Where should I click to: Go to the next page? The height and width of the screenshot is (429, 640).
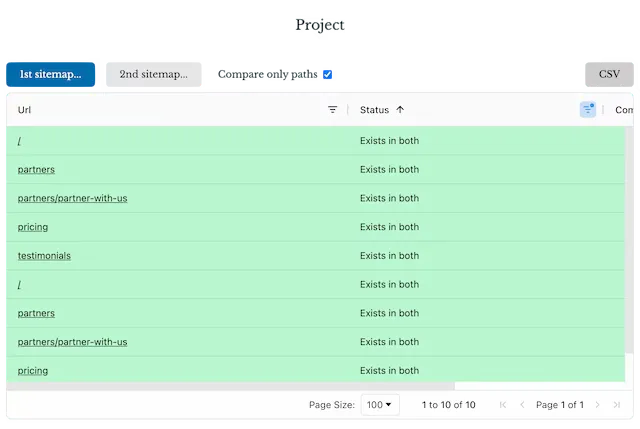click(x=597, y=405)
